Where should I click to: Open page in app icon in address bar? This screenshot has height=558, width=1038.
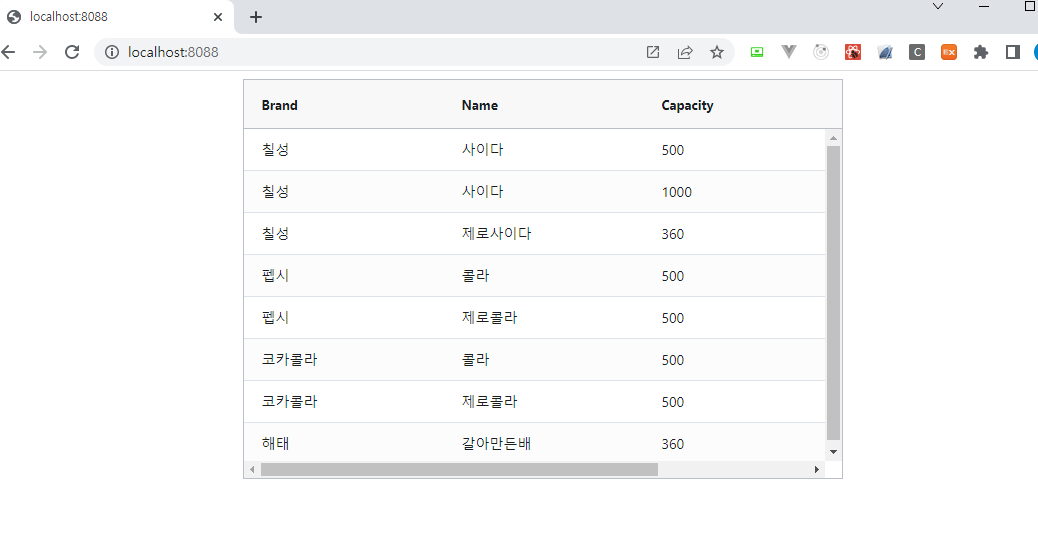(x=653, y=52)
